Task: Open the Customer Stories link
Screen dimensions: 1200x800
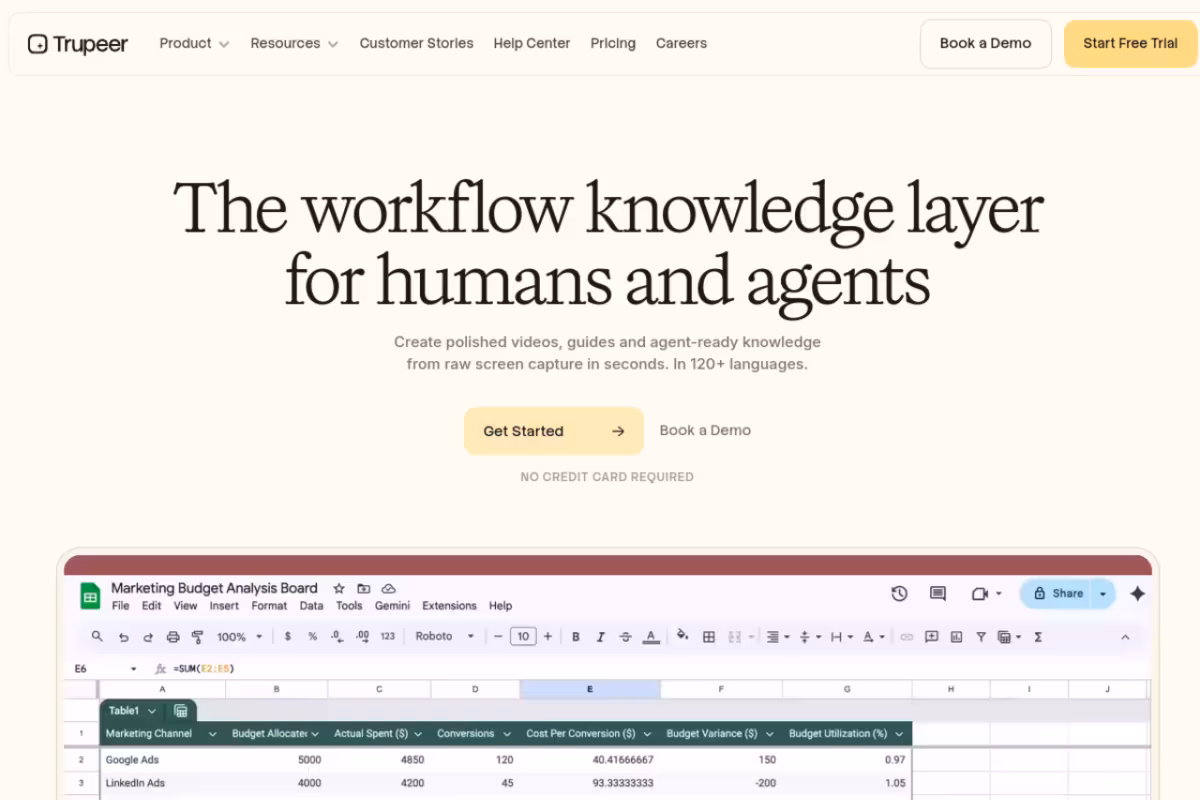Action: (416, 44)
